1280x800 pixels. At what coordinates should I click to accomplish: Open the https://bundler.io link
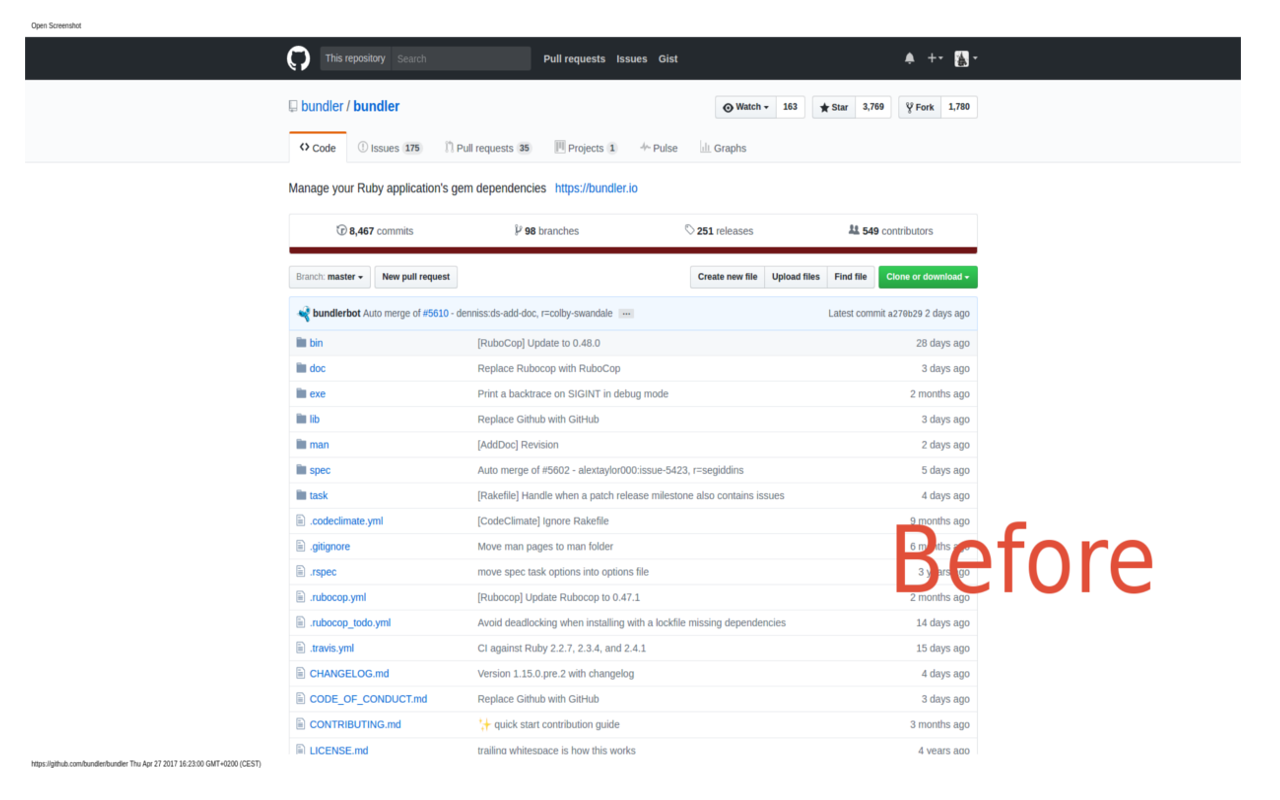click(x=596, y=188)
